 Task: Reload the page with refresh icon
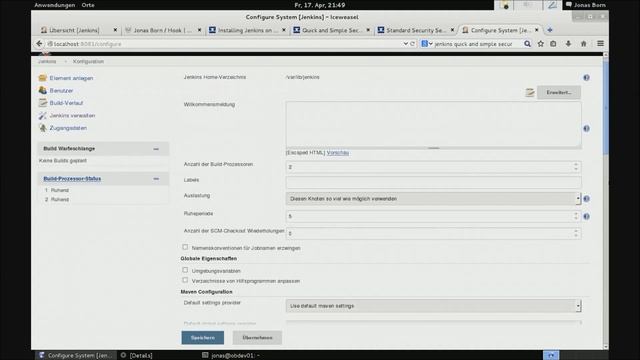click(413, 44)
